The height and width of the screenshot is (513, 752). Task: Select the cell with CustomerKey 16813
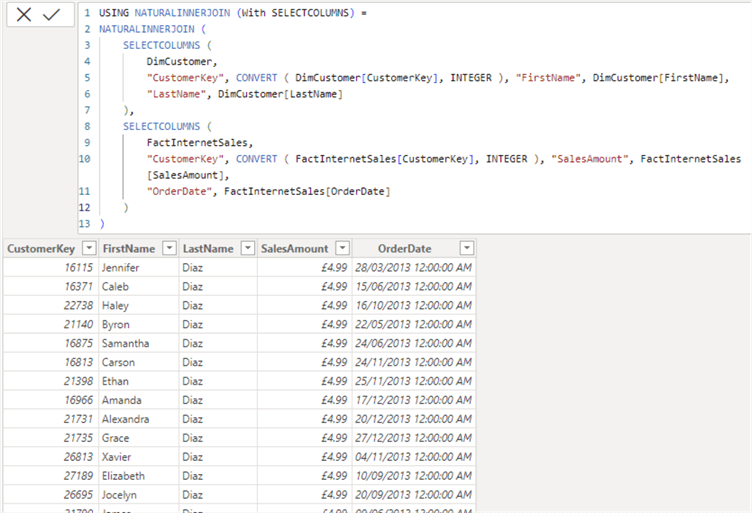click(x=51, y=362)
